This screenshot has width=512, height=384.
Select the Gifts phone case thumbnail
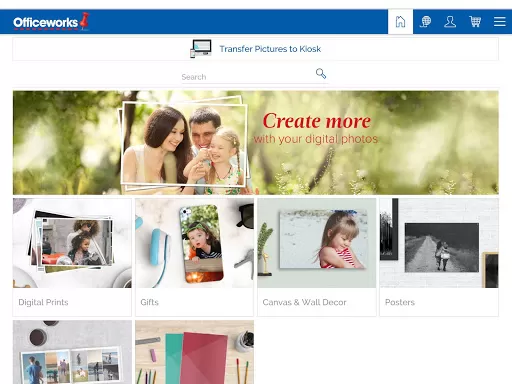click(x=195, y=243)
